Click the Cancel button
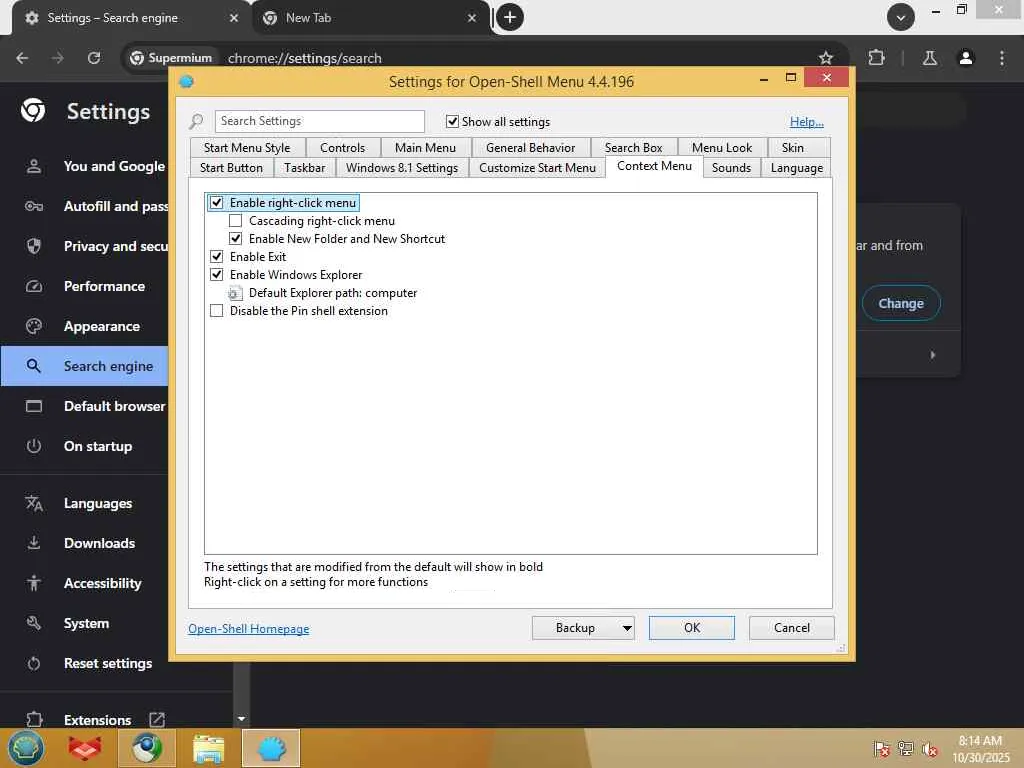This screenshot has width=1024, height=768. 792,628
